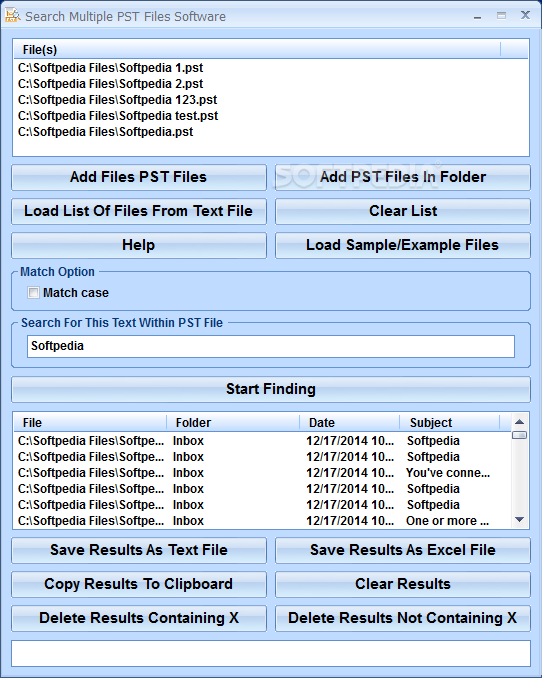Select result row with subject One or more ...

tap(262, 521)
